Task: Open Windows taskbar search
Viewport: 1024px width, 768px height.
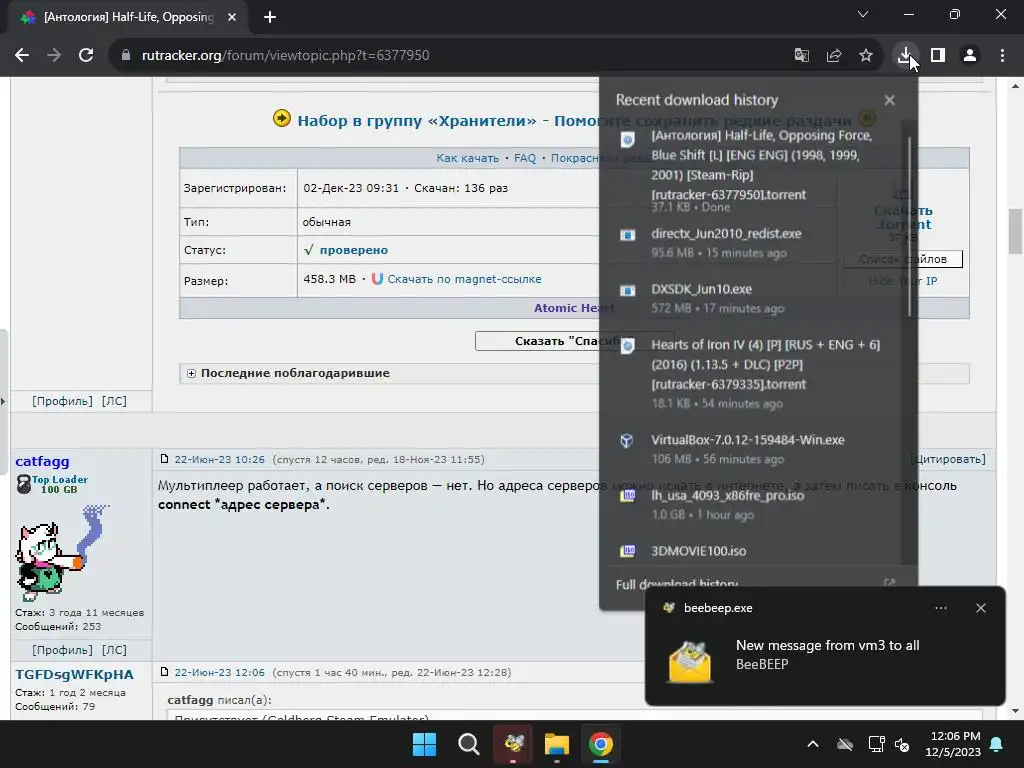Action: 468,744
